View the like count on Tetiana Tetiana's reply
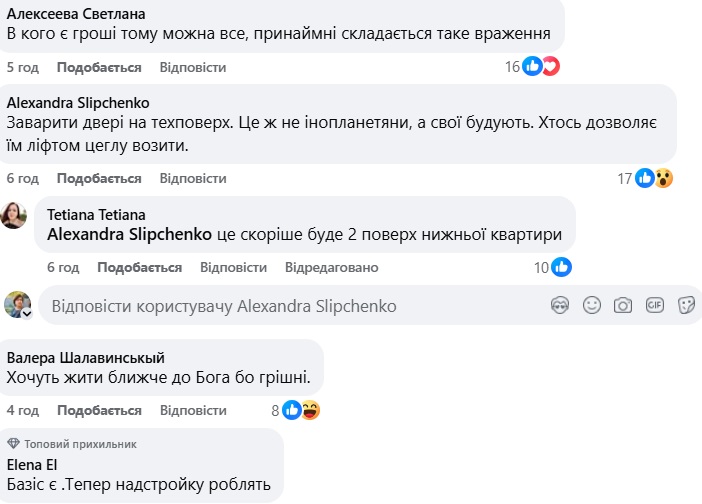Image resolution: width=702 pixels, height=504 pixels. point(552,267)
